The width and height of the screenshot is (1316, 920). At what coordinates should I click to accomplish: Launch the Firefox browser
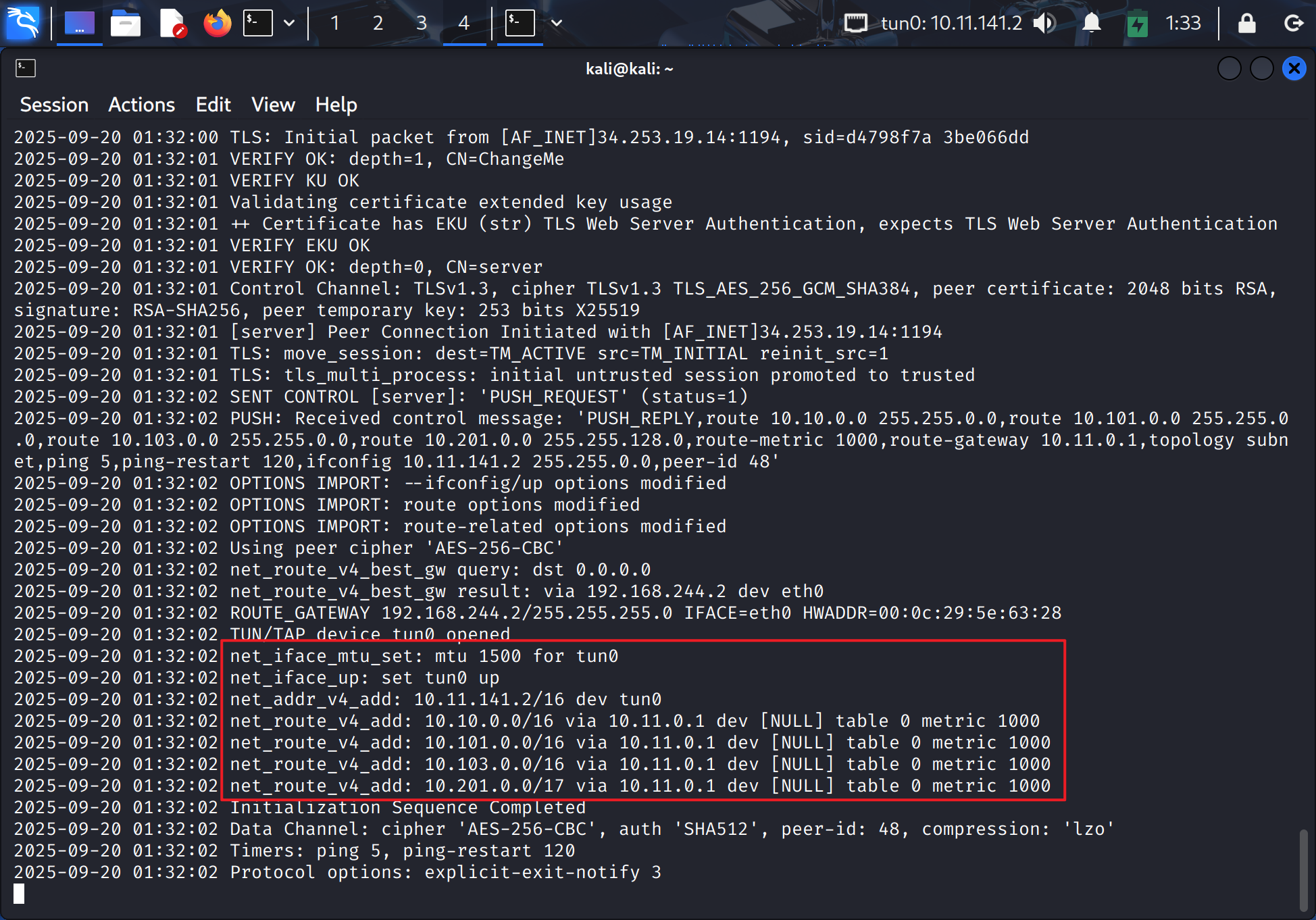tap(217, 23)
